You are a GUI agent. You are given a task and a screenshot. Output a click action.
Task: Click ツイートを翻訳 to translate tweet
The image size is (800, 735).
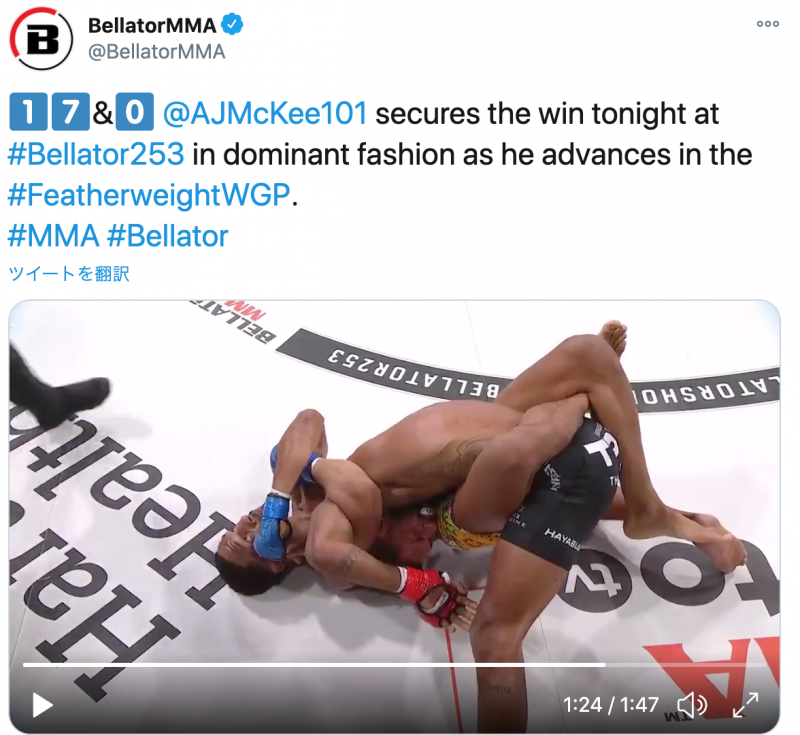tap(69, 274)
